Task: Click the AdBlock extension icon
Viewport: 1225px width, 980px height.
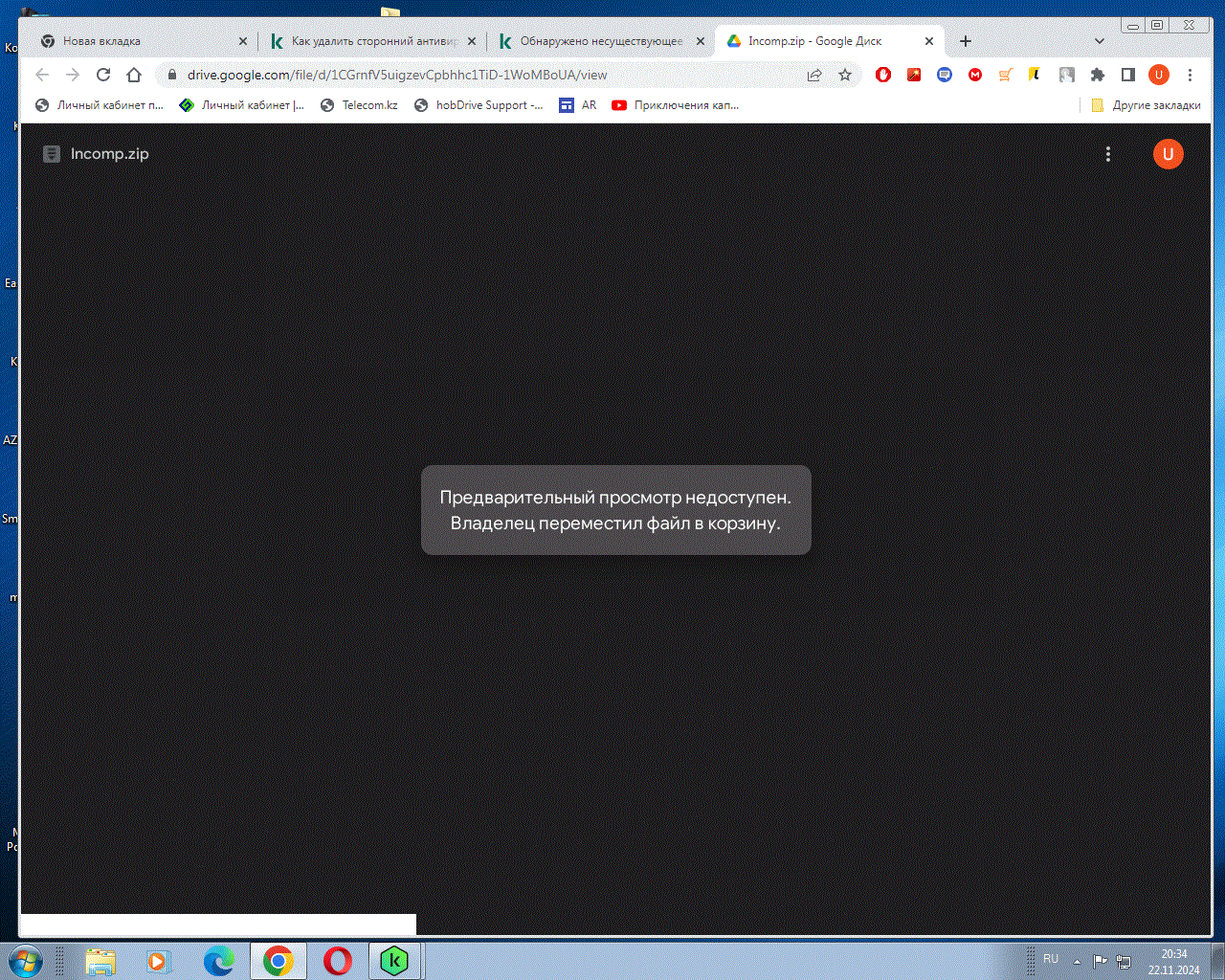Action: tap(882, 74)
